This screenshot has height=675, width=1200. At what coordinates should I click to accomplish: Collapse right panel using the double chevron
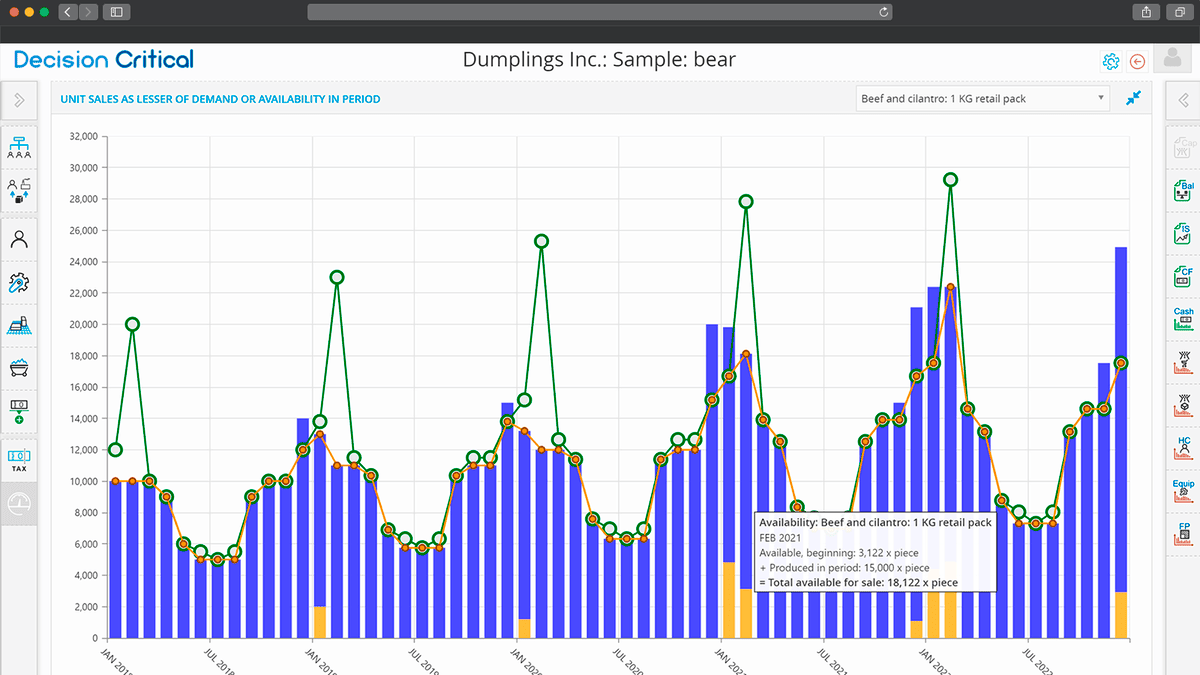pos(1183,99)
